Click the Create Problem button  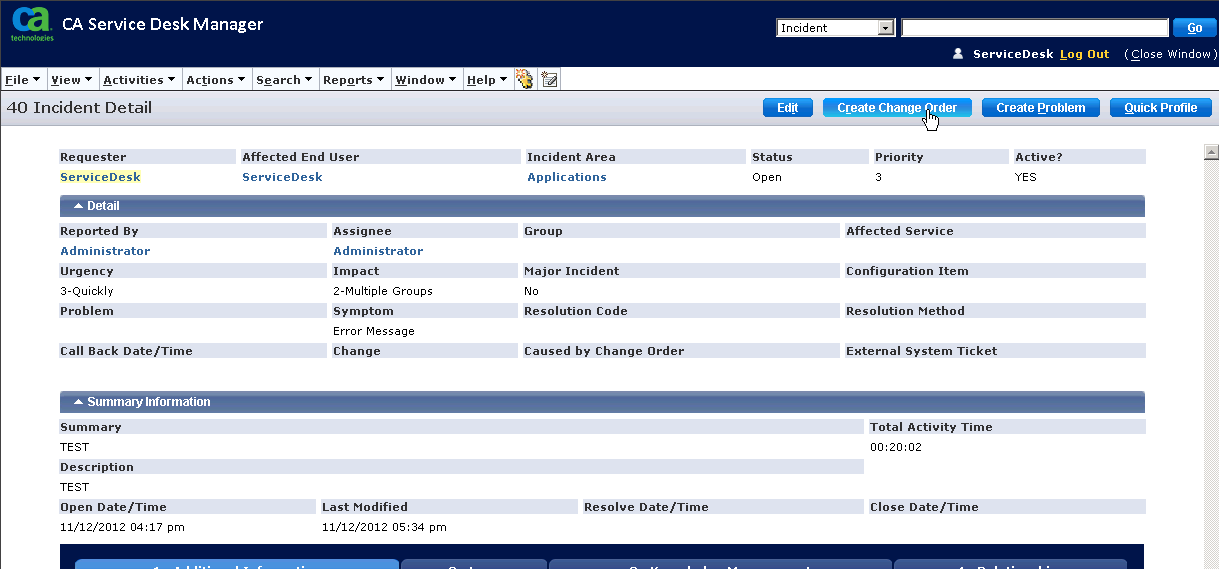[1041, 108]
